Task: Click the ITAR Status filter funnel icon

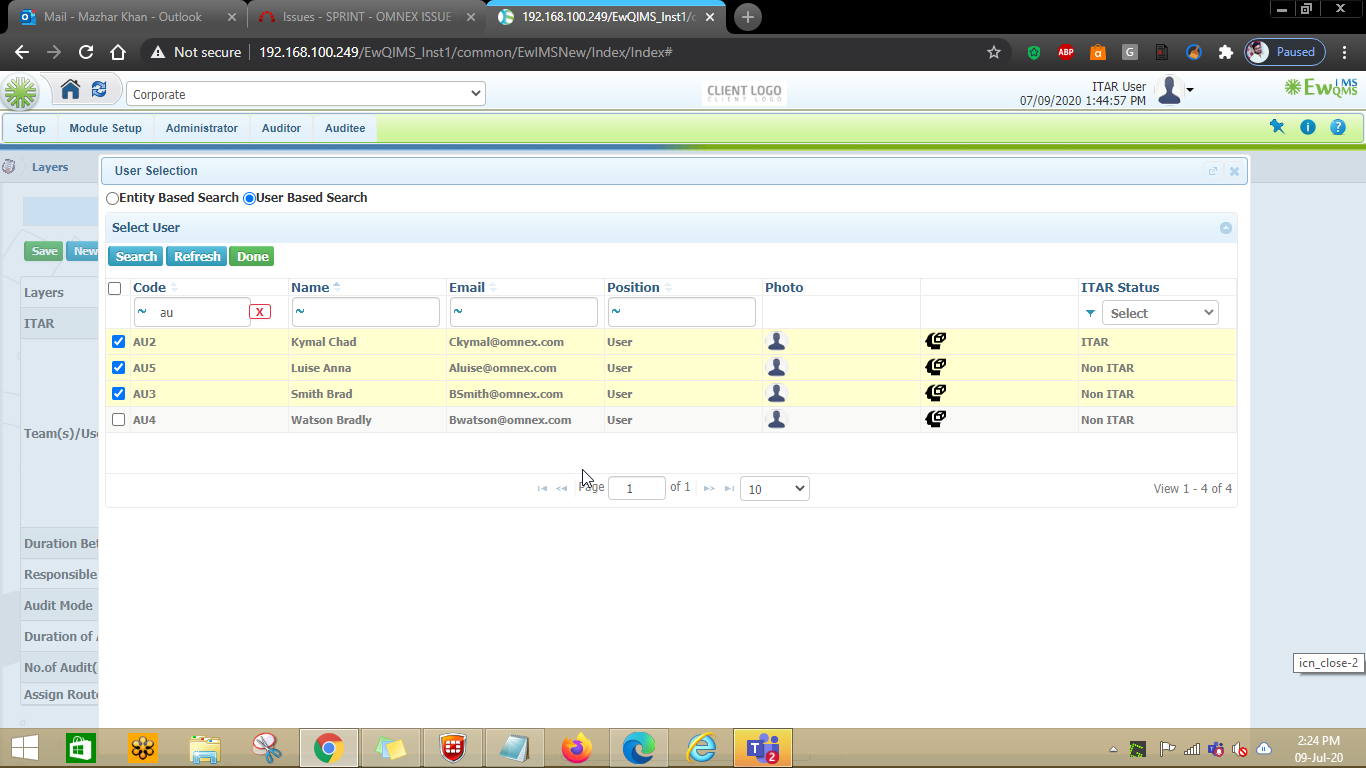Action: click(1090, 313)
